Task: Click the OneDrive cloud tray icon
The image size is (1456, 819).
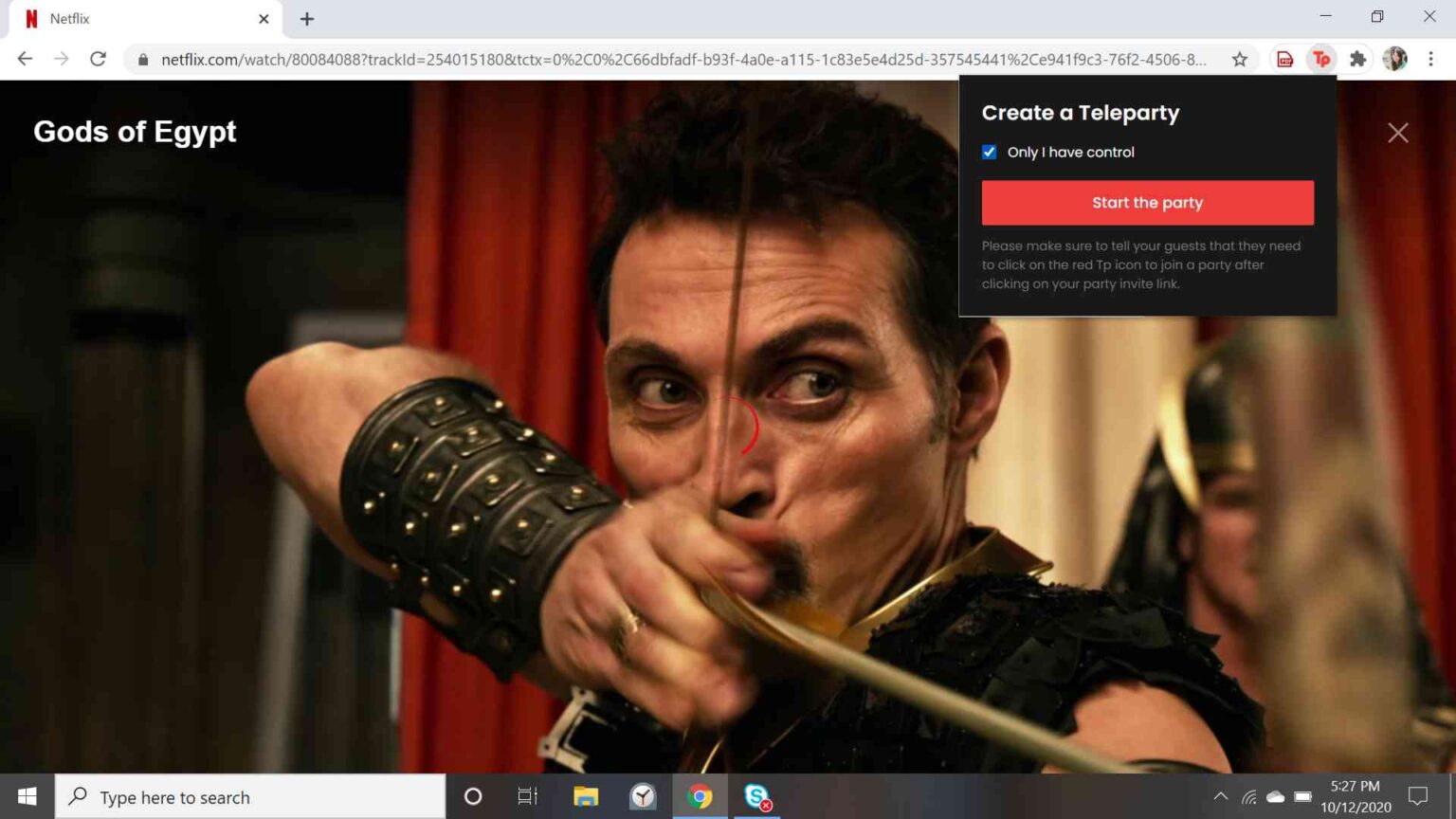Action: click(x=1276, y=797)
